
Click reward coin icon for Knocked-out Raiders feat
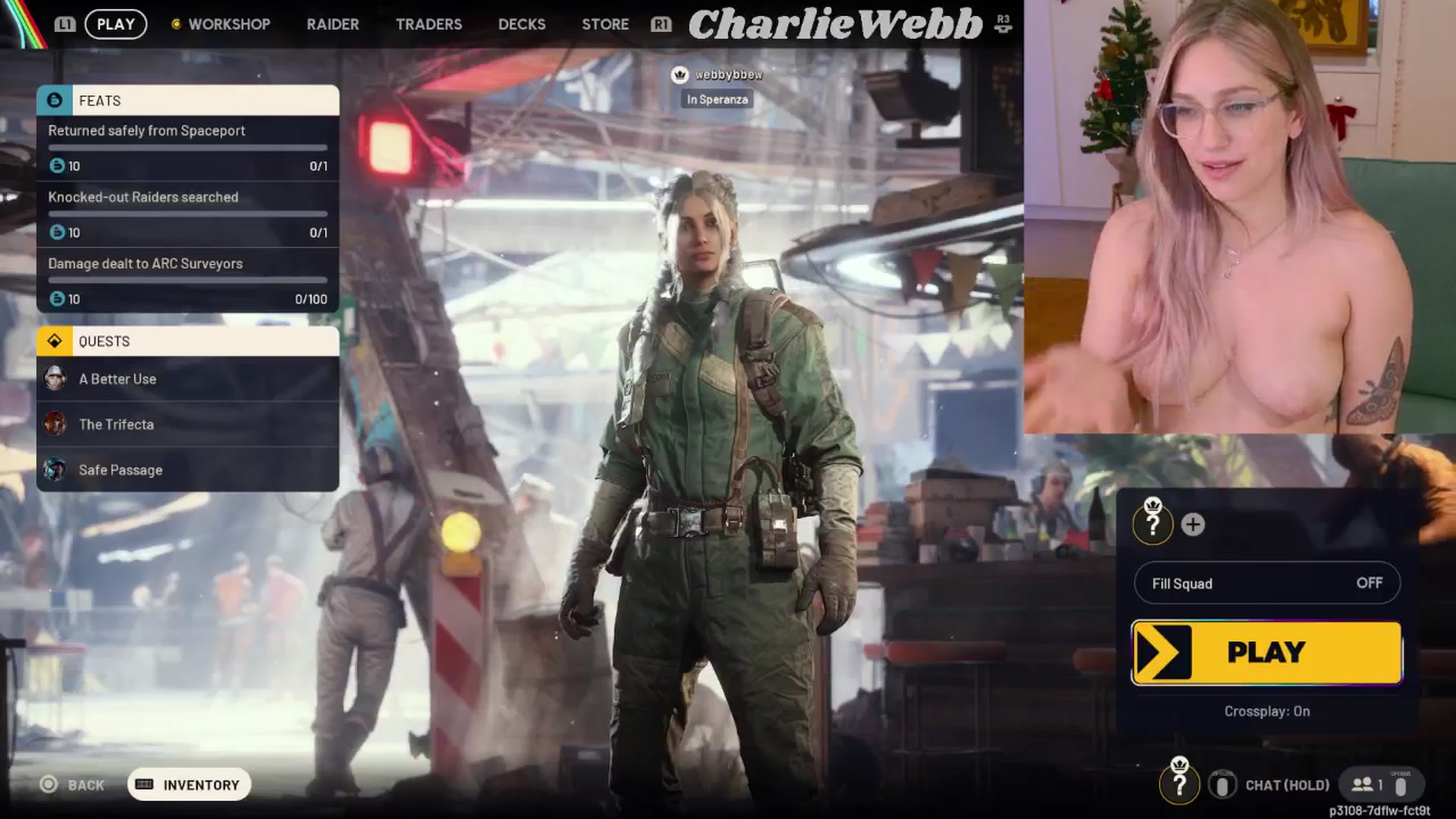pos(57,232)
